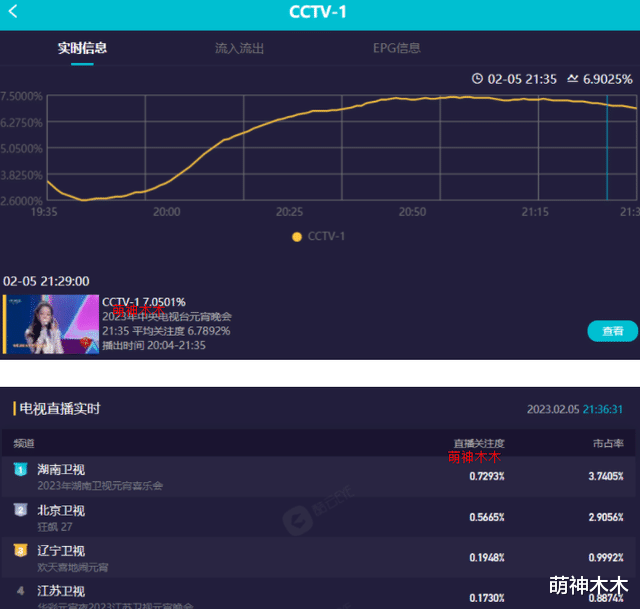This screenshot has width=640, height=609.
Task: Click rank 1 badge for 湖南卫视
Action: (20, 469)
